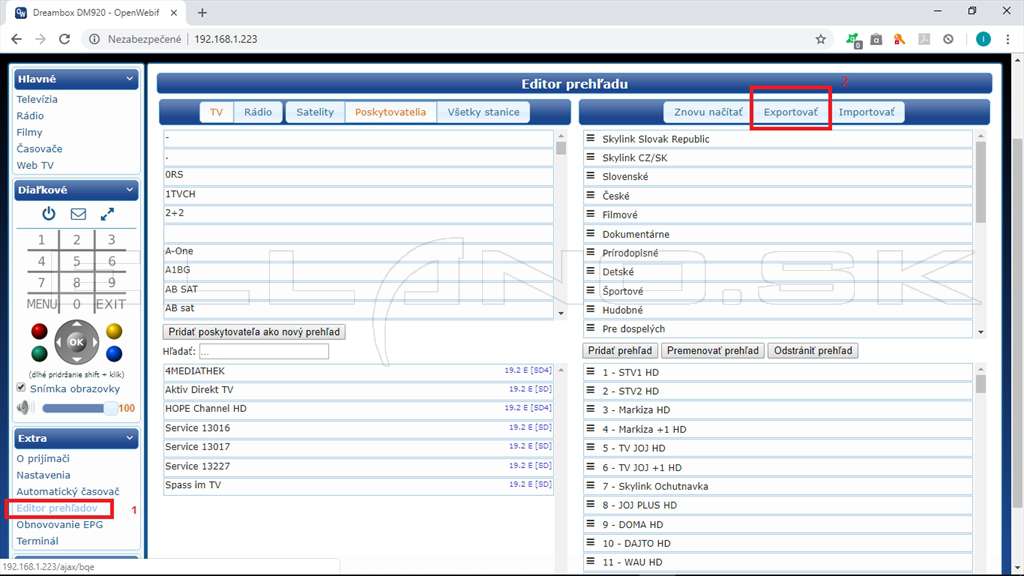Click drag handle beside 1 - STV1 HD
Viewport: 1024px width, 576px height.
point(590,372)
